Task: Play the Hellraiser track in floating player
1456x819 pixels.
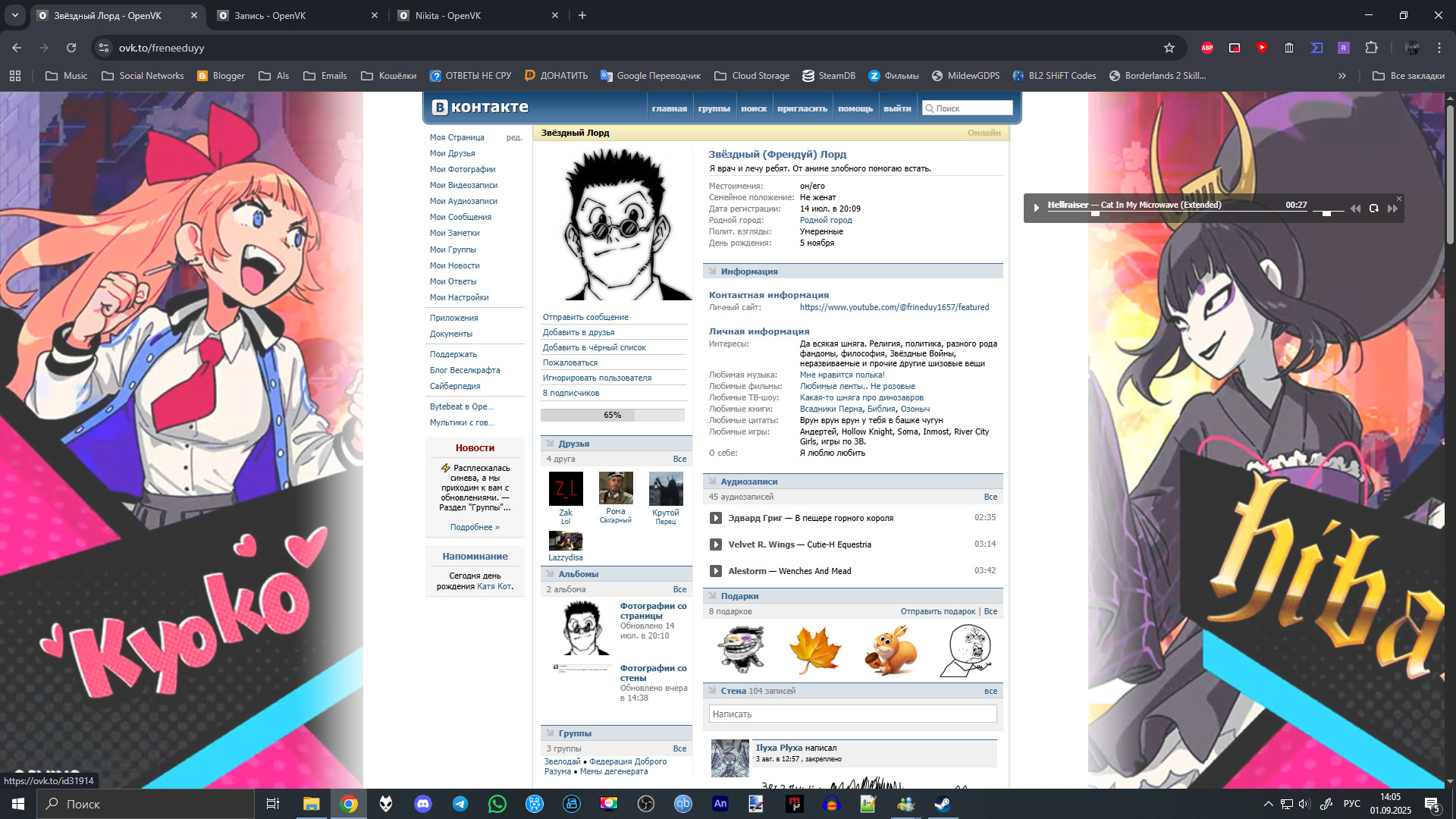Action: (1036, 208)
